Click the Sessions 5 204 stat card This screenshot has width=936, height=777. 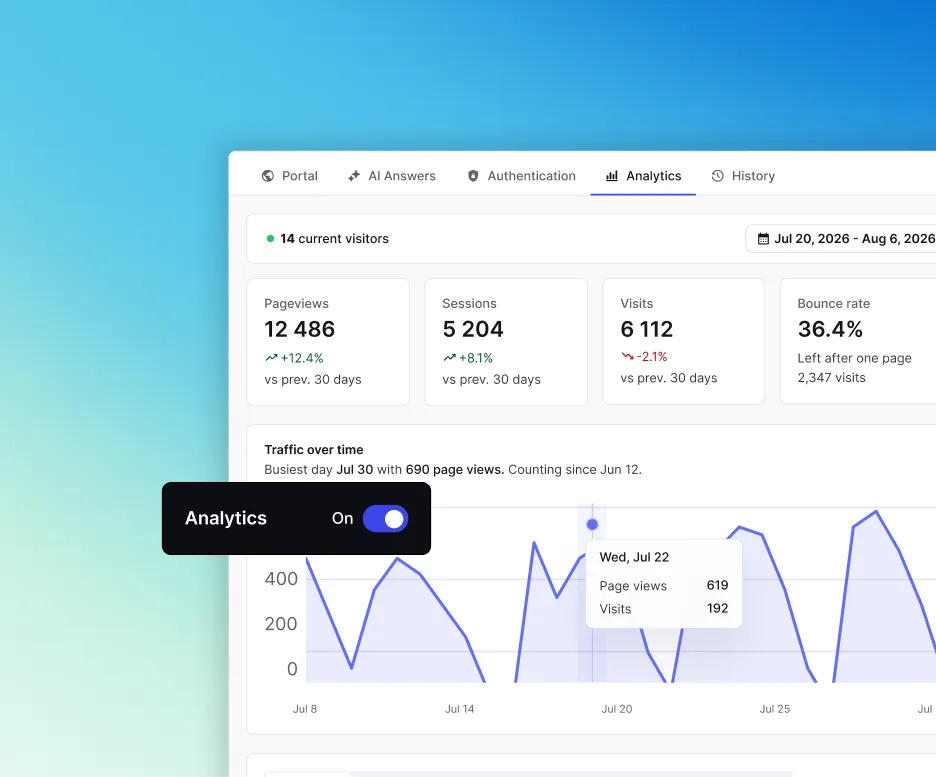506,342
